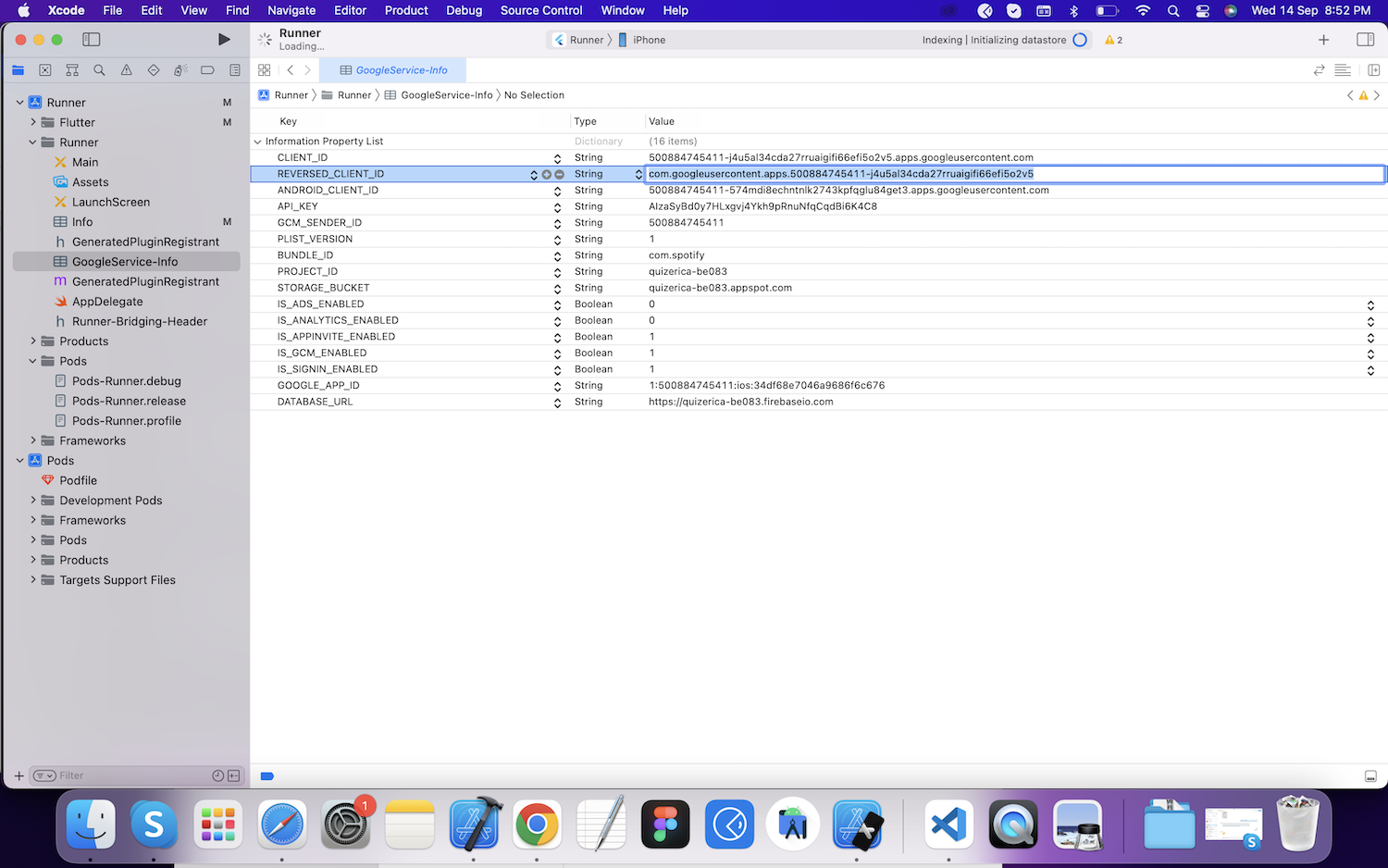Viewport: 1388px width, 868px height.
Task: Open the Source Control menu
Action: [x=541, y=10]
